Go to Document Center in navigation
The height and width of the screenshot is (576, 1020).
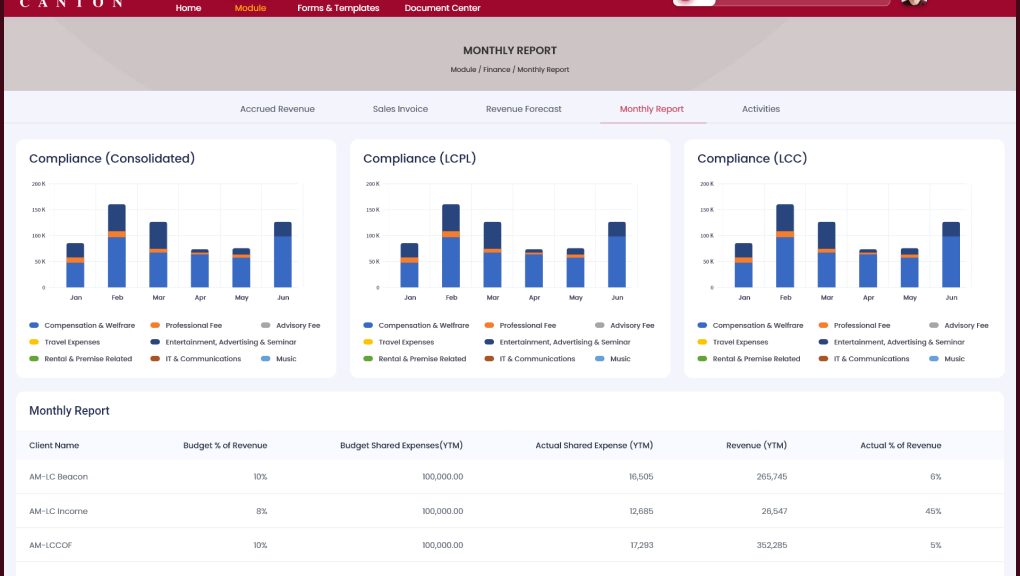pyautogui.click(x=442, y=8)
